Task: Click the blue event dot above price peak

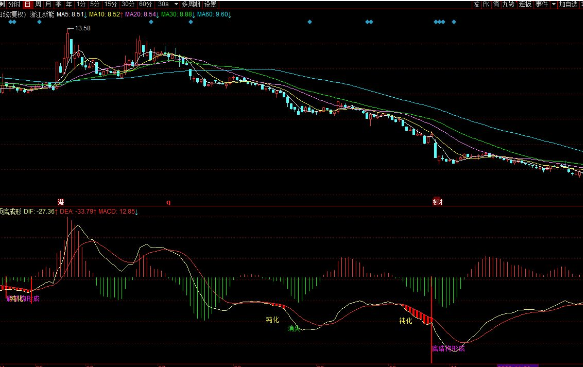Action: [x=151, y=22]
